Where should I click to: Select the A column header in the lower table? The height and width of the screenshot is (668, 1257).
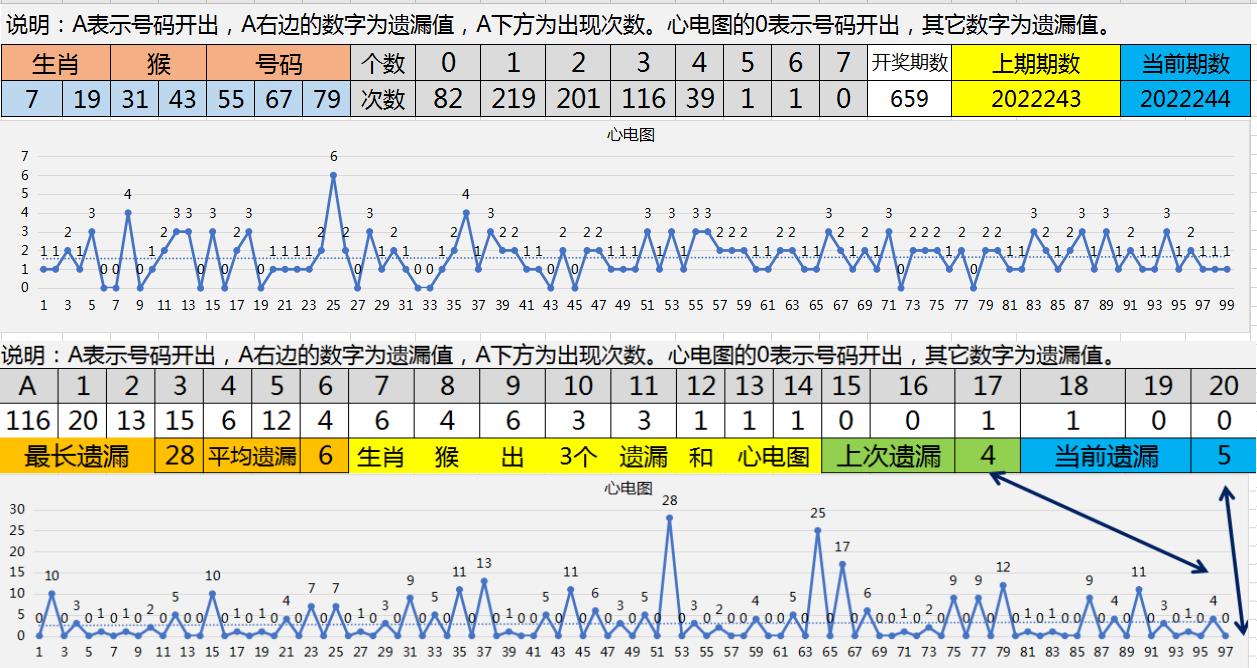pos(28,386)
